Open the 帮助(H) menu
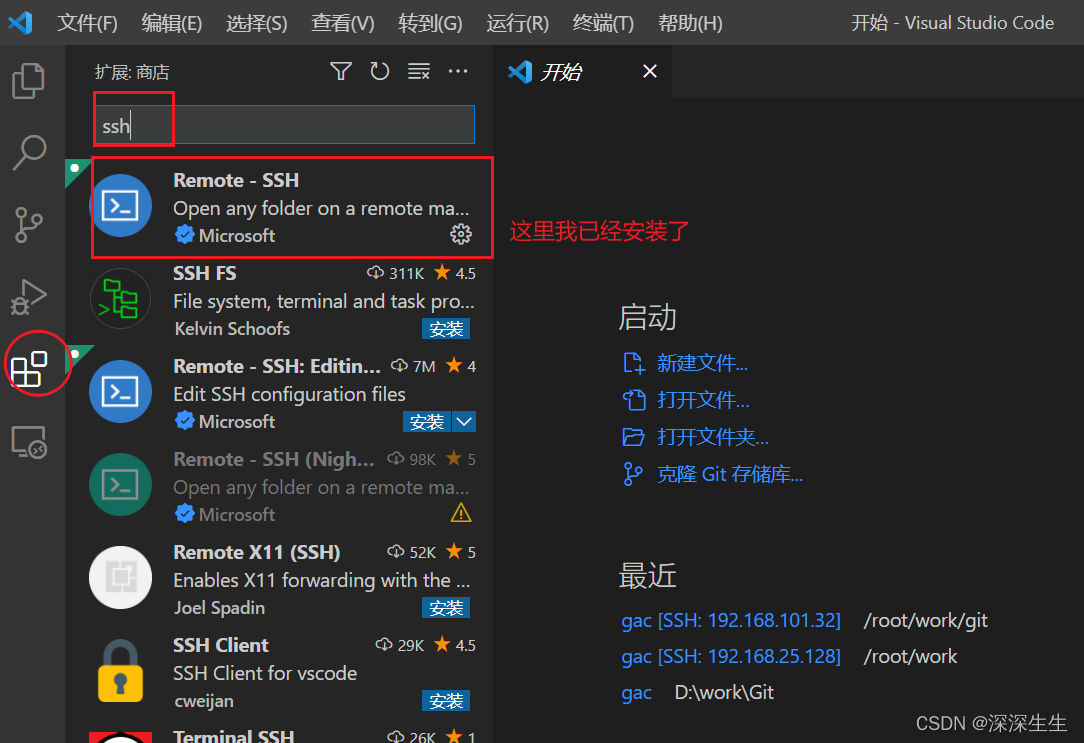Image resolution: width=1084 pixels, height=743 pixels. coord(690,23)
